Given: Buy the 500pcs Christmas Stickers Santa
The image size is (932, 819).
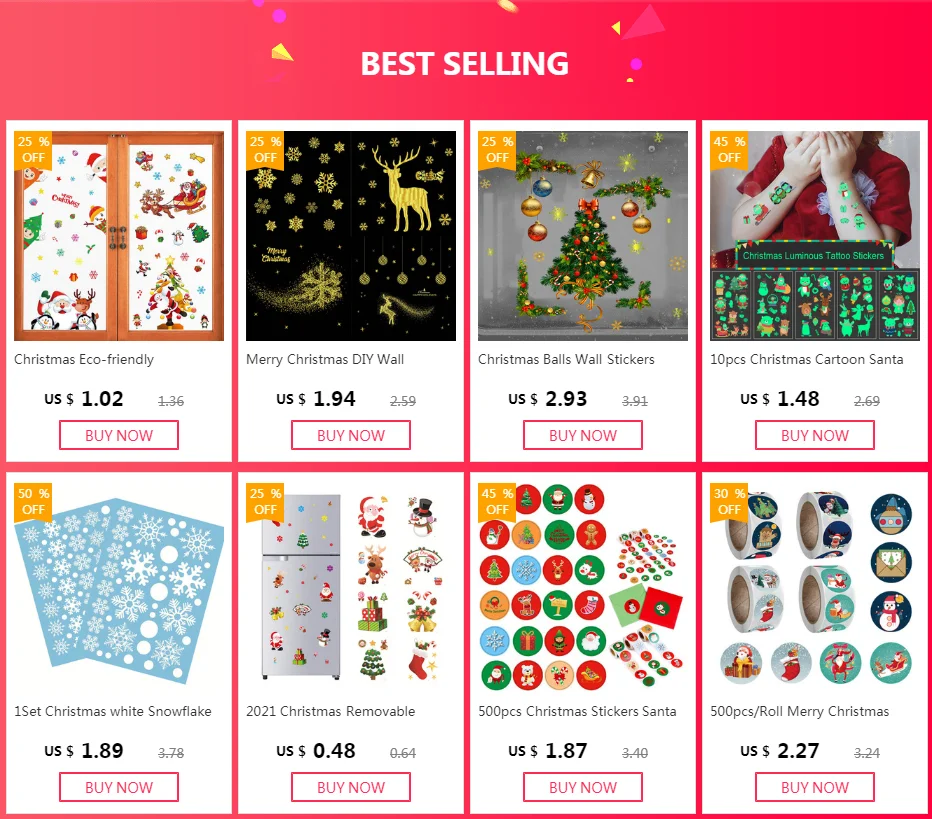Looking at the screenshot, I should tap(582, 787).
